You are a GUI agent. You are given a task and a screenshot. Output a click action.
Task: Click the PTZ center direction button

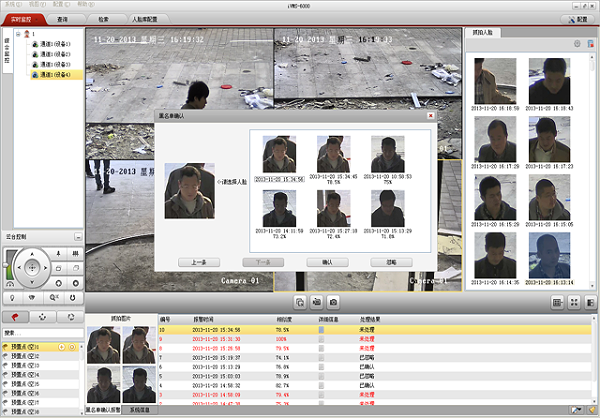coord(32,267)
